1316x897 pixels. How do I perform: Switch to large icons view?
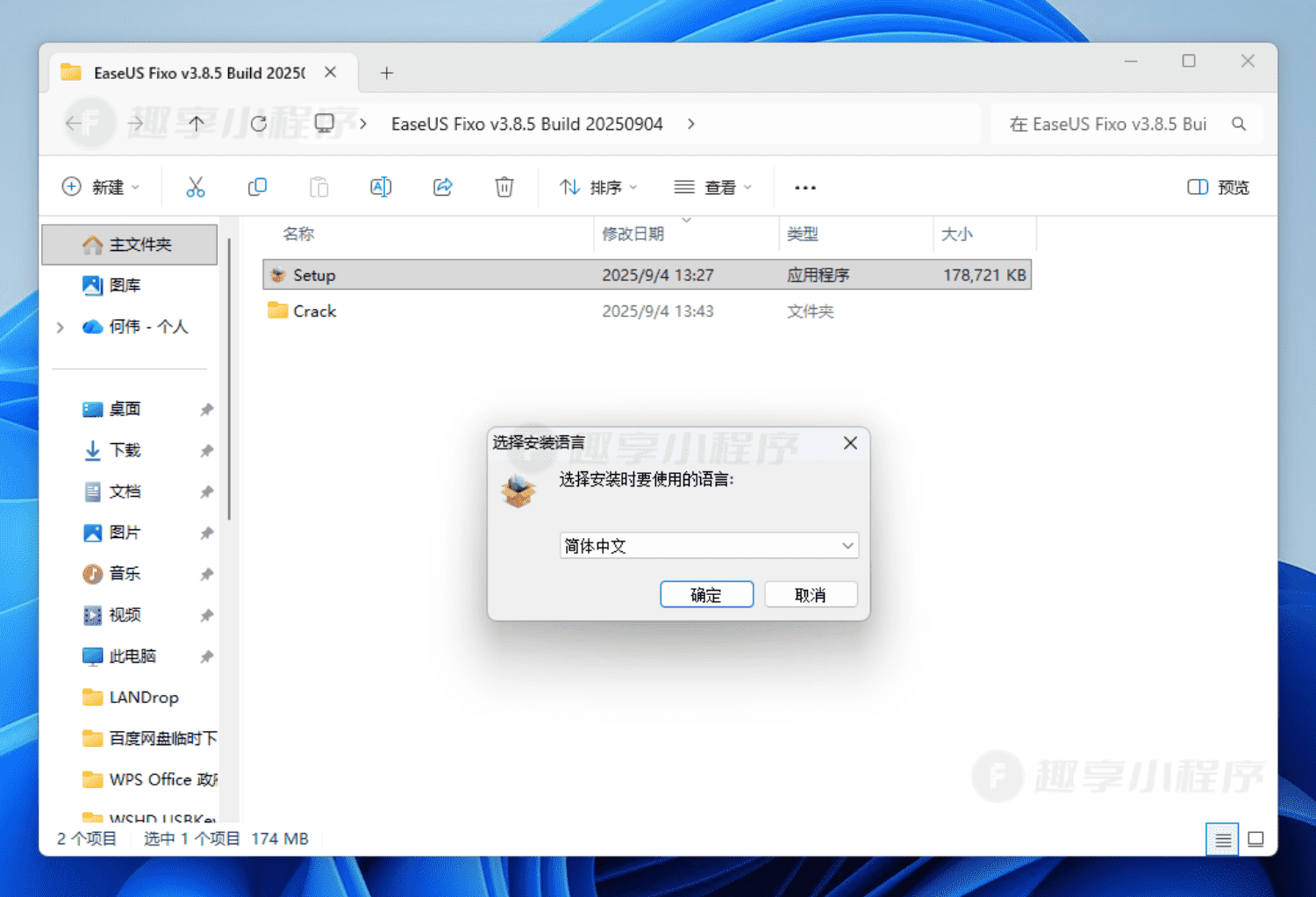[1256, 839]
